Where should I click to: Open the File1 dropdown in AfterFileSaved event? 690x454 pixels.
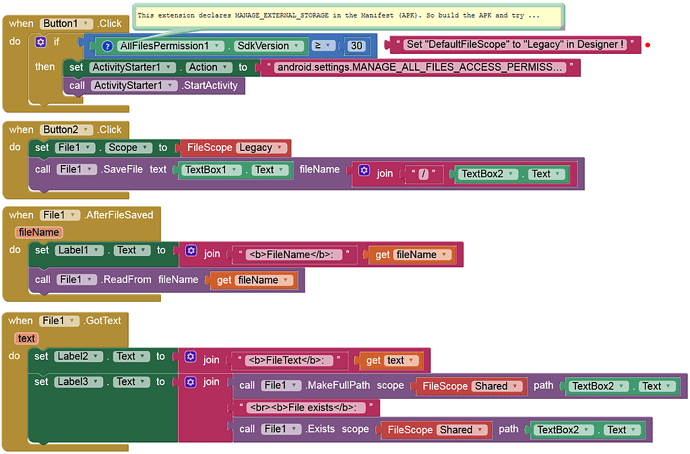[60, 215]
